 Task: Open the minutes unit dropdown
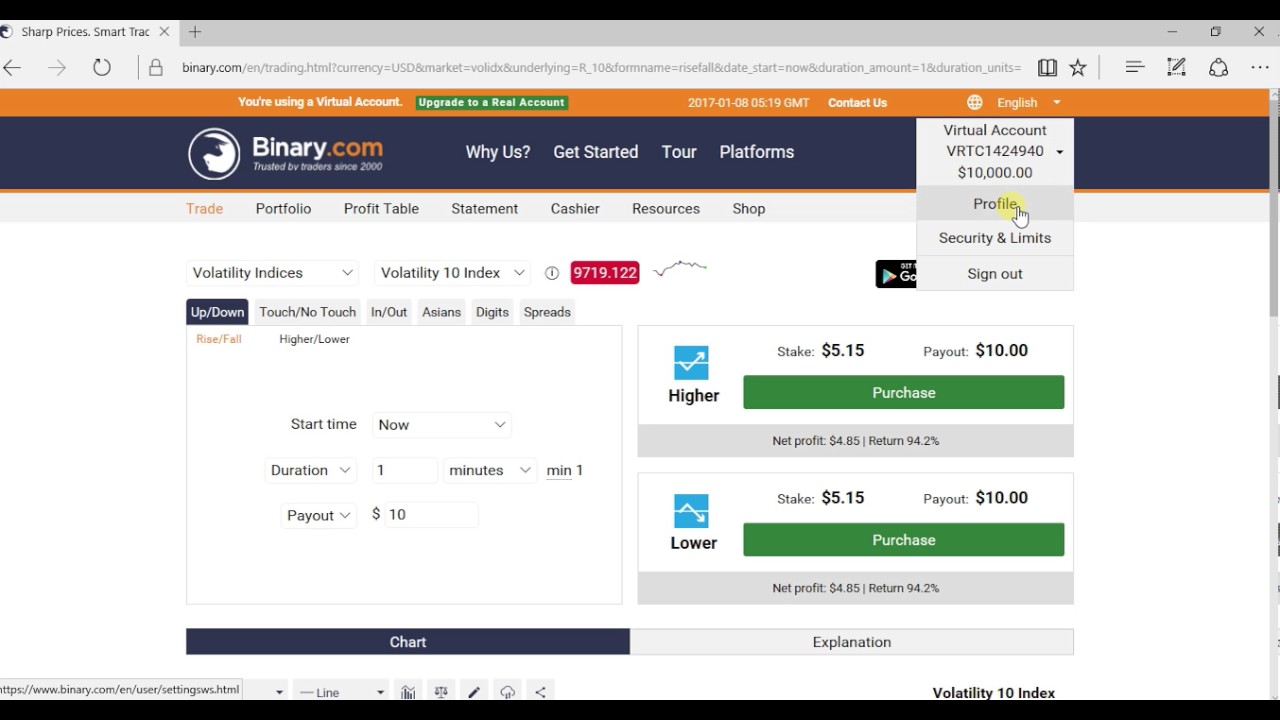tap(490, 470)
